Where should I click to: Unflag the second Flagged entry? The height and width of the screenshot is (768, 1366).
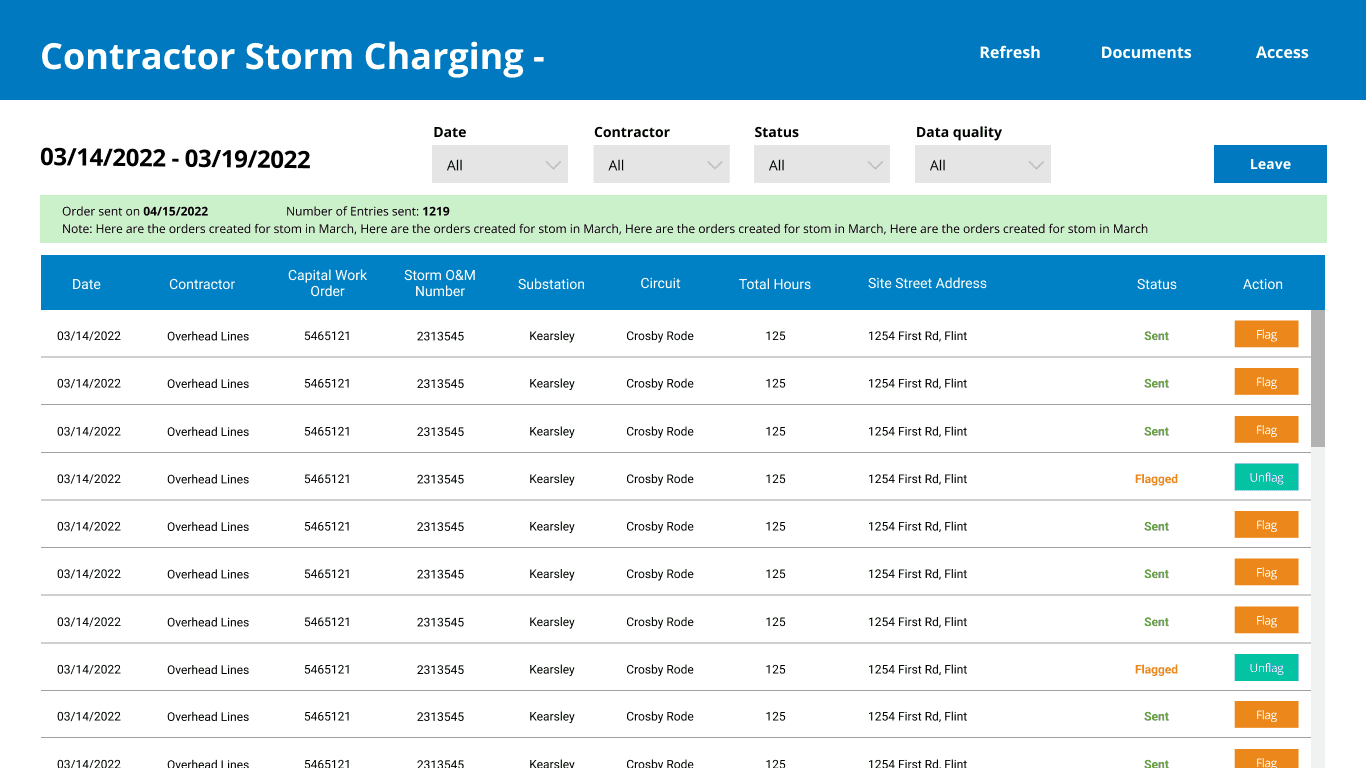pos(1267,668)
